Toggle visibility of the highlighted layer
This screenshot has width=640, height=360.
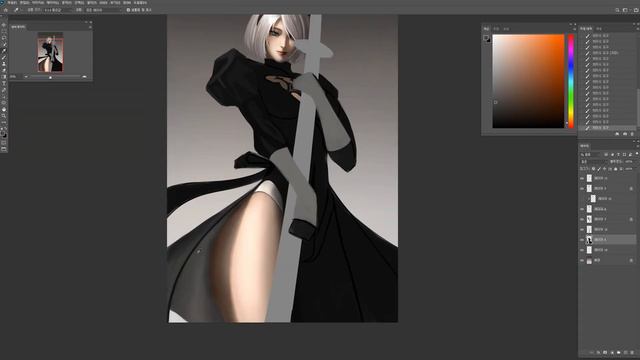tap(582, 240)
